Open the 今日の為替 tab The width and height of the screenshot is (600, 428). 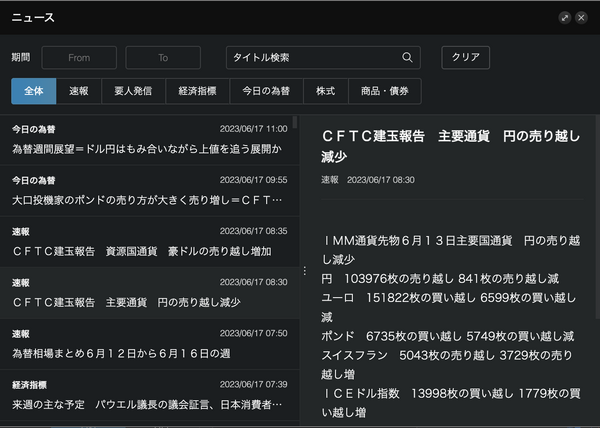point(266,91)
